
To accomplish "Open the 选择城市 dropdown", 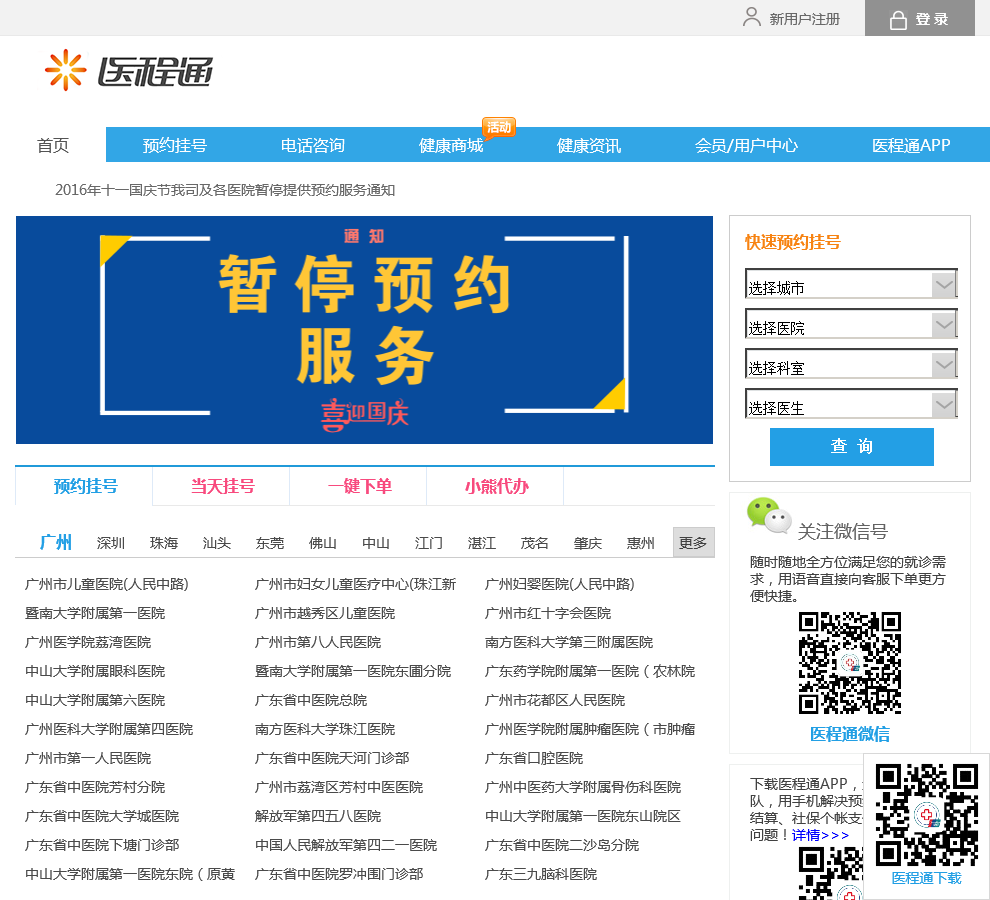I will tap(851, 284).
